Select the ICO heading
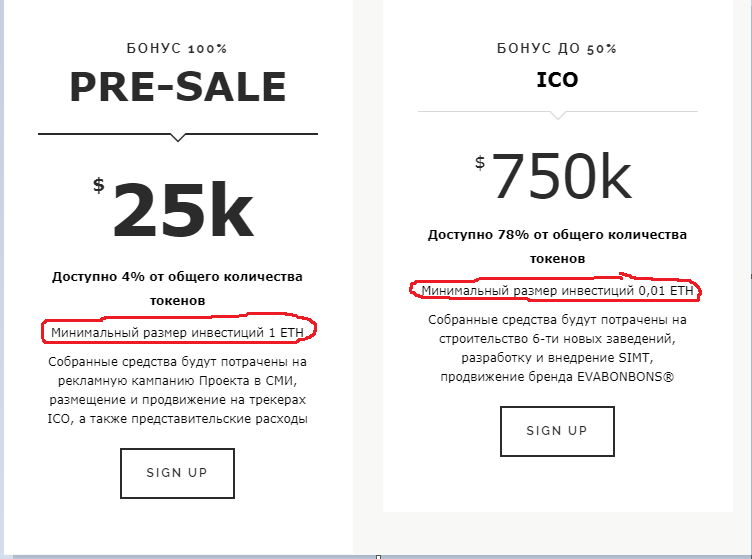 [557, 80]
